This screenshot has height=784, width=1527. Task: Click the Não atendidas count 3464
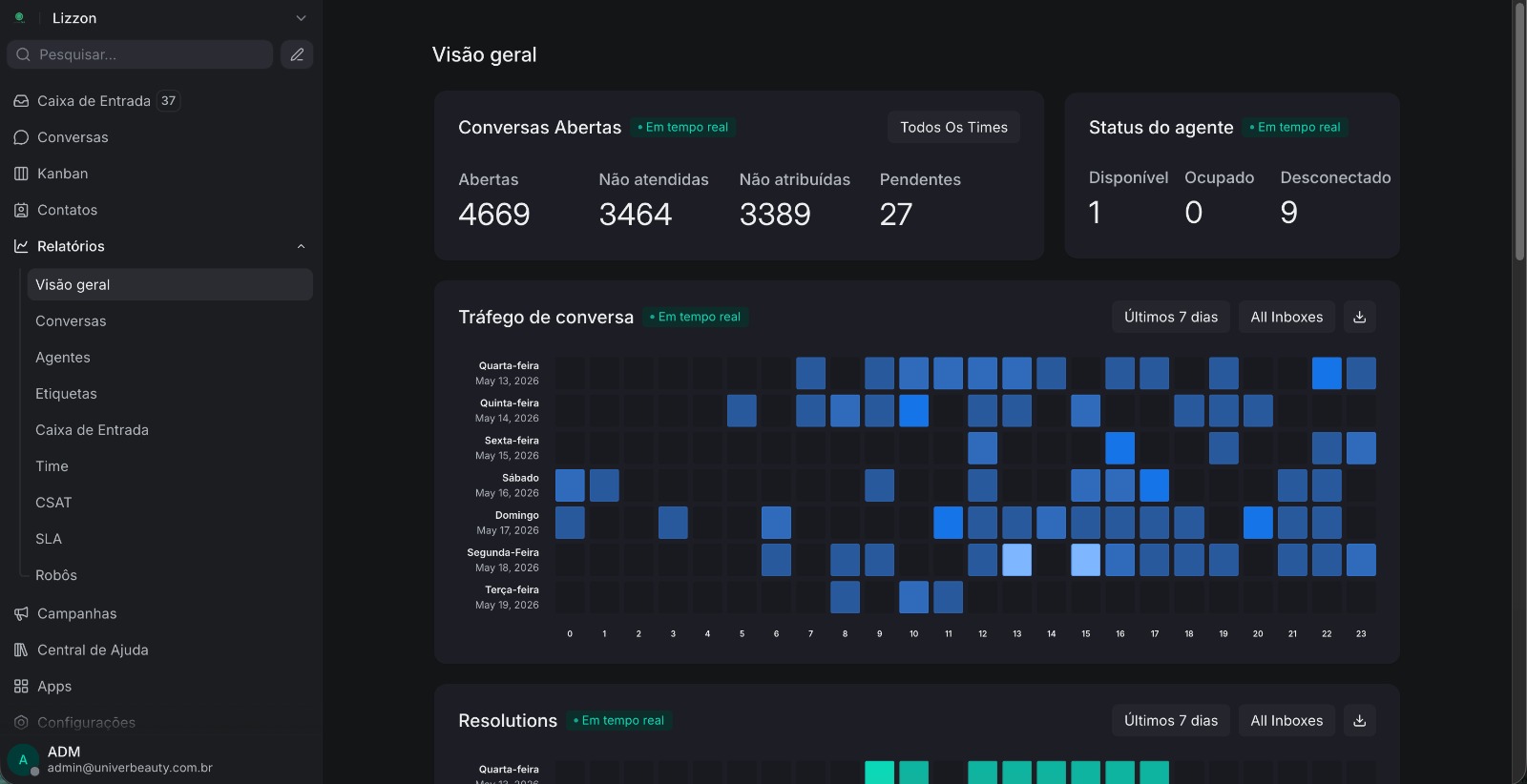pyautogui.click(x=636, y=215)
